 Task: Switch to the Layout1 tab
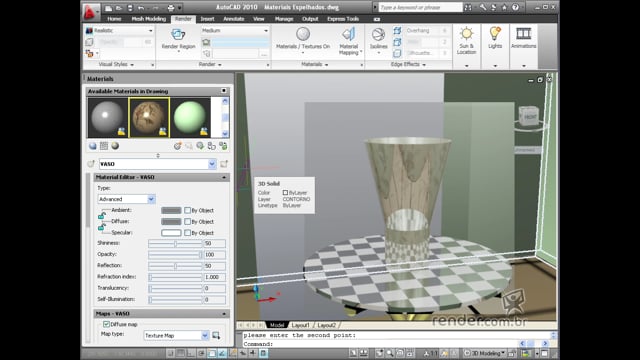coord(300,325)
